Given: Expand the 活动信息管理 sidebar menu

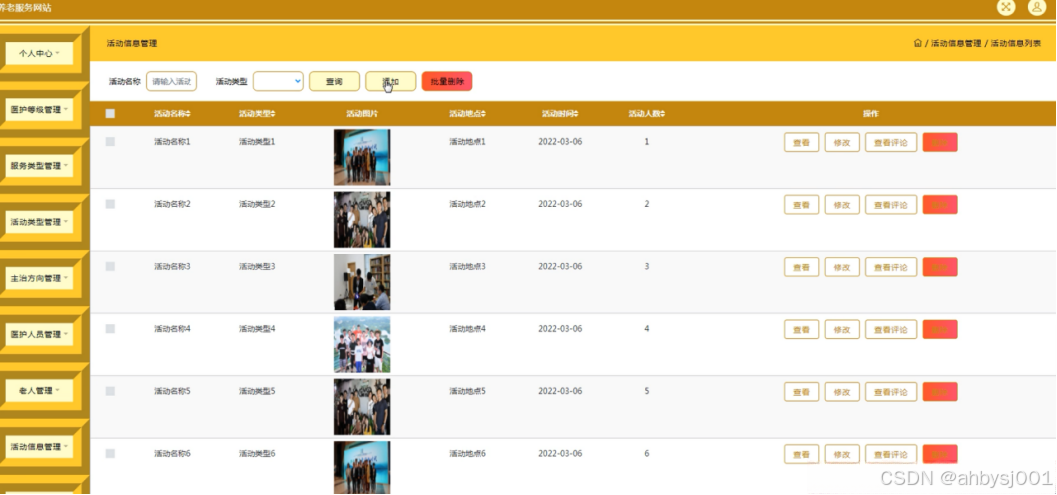Looking at the screenshot, I should [39, 446].
